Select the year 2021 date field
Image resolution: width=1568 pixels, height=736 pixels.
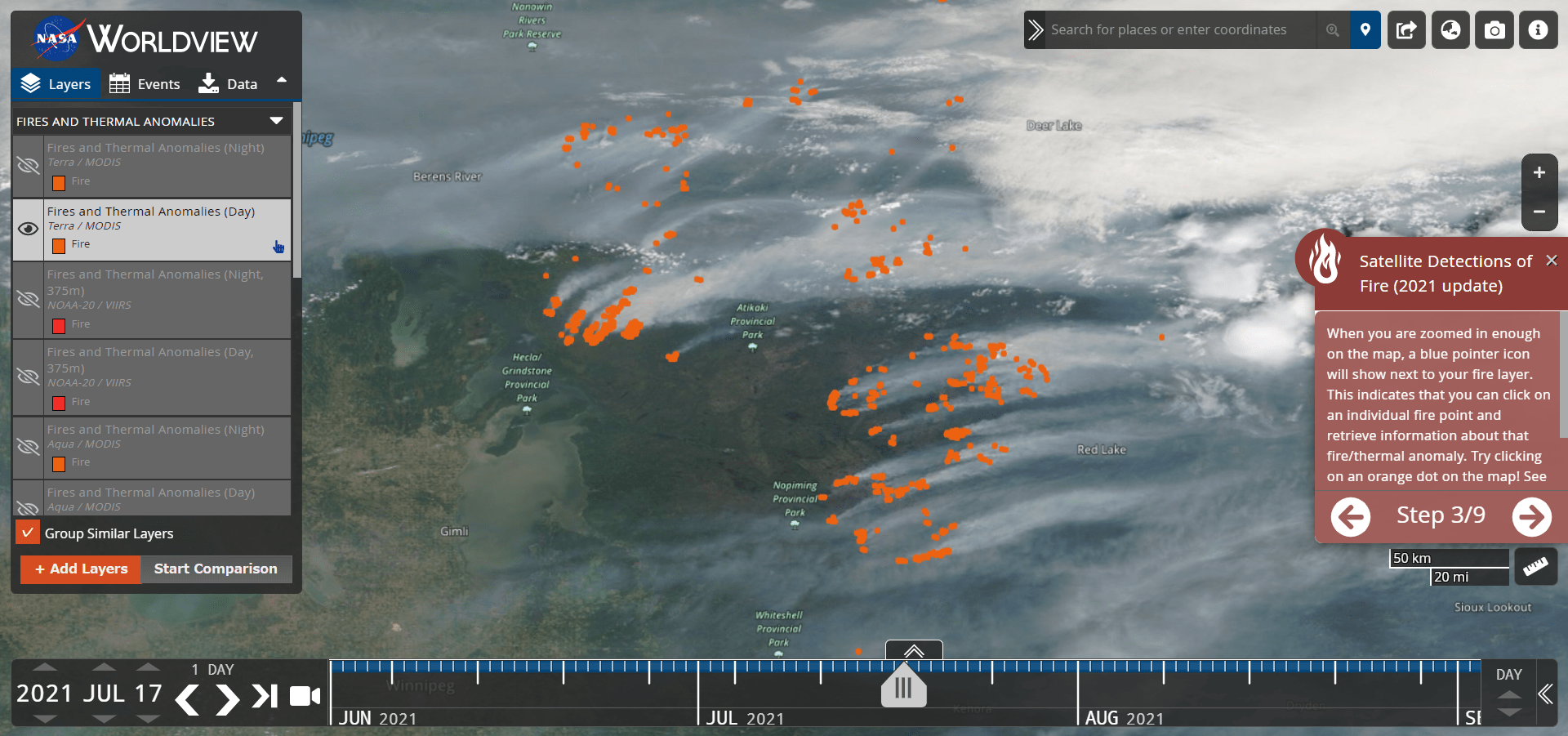[x=45, y=694]
